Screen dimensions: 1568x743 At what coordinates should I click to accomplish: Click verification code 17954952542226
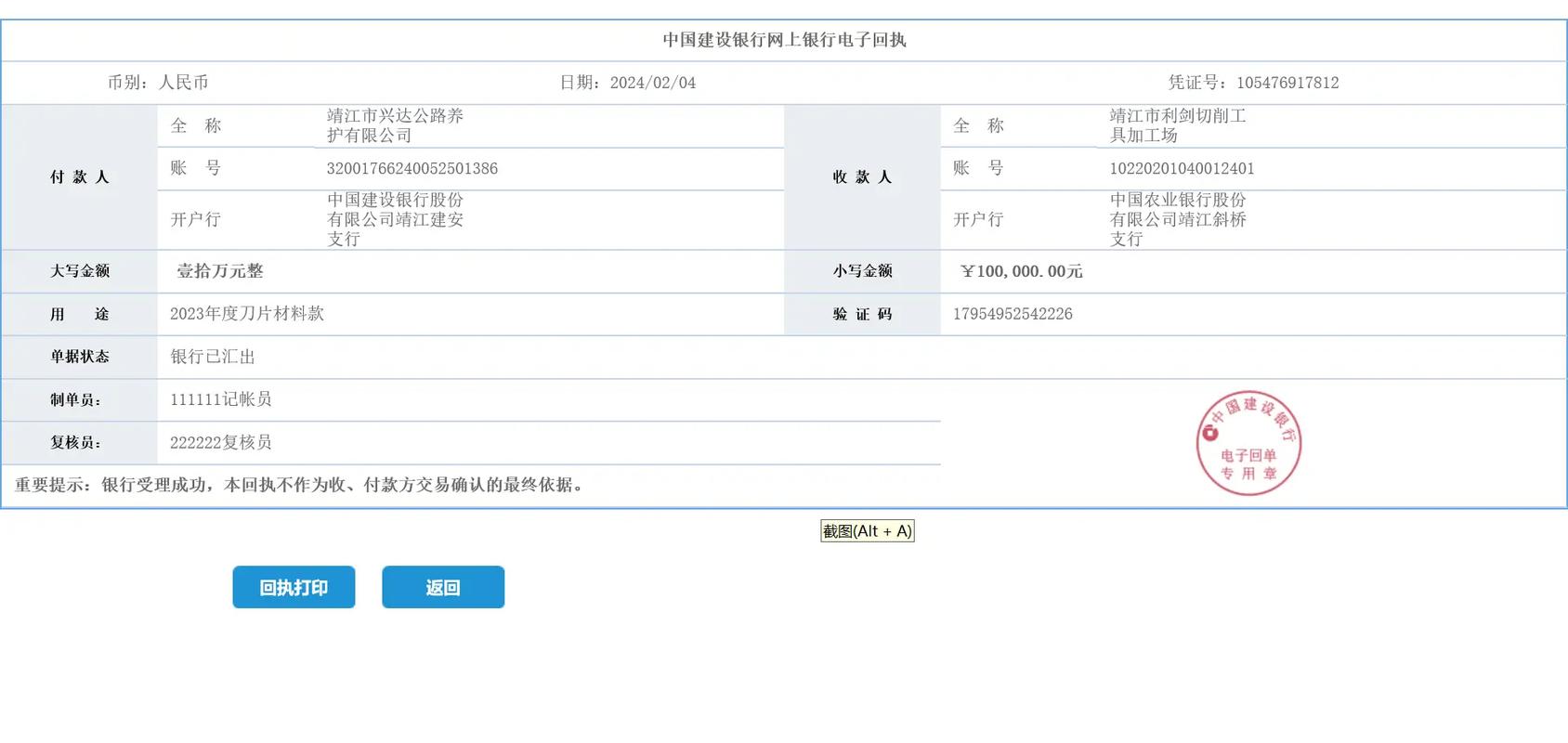point(1013,314)
